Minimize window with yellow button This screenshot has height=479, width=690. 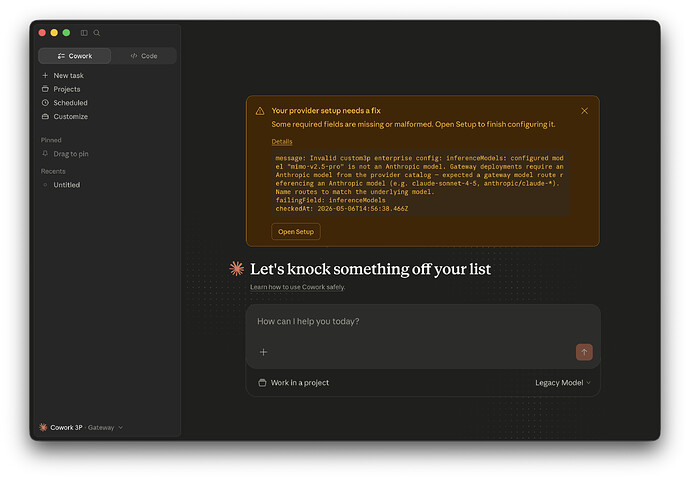point(54,33)
